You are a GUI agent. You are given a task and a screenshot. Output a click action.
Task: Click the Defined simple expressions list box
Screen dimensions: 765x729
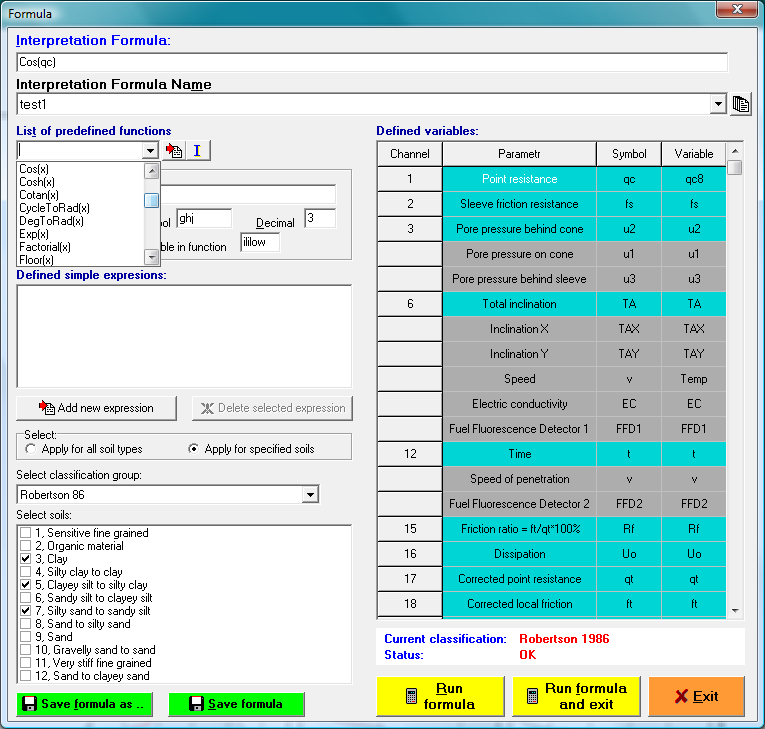(x=184, y=337)
